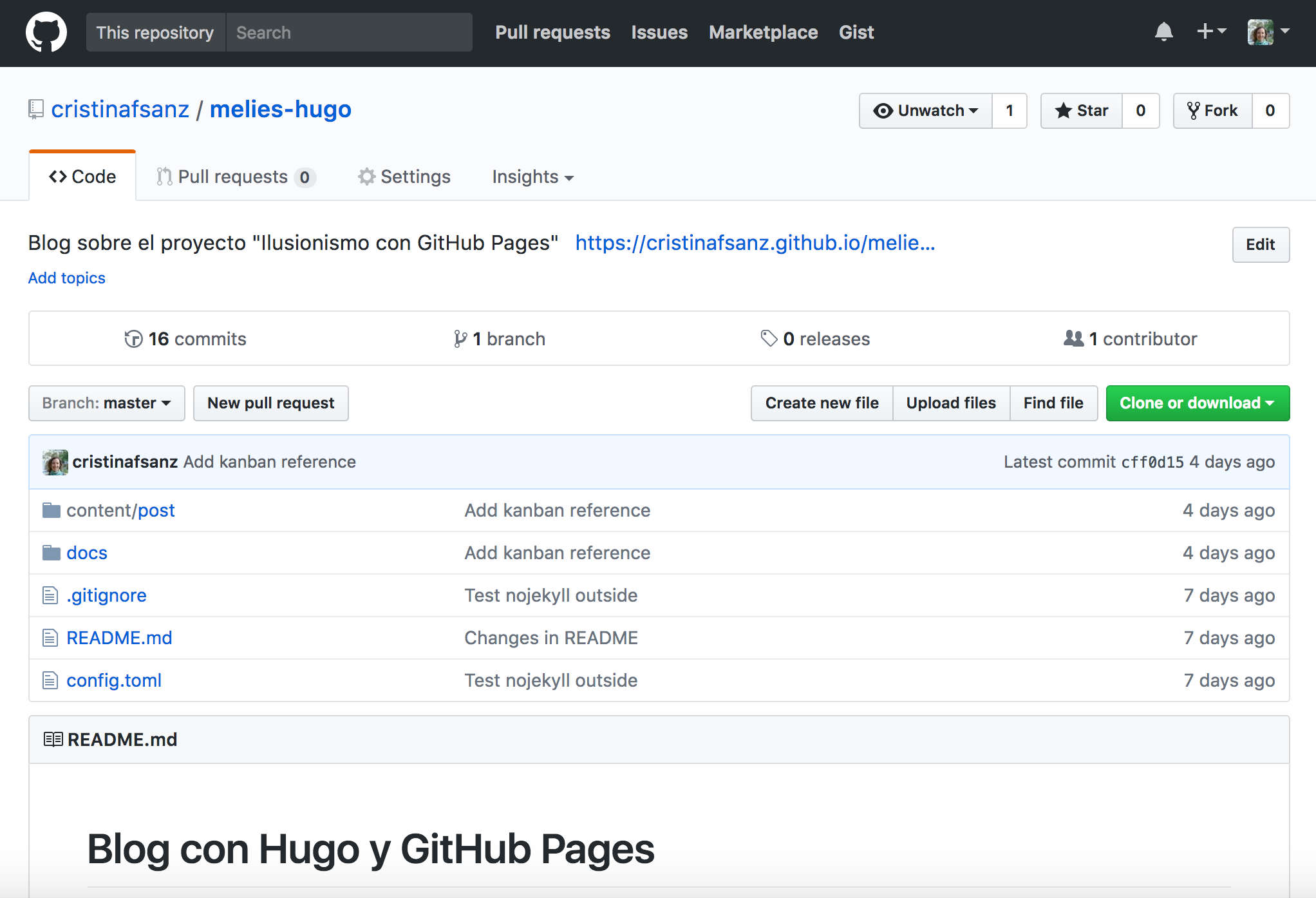The image size is (1316, 898).
Task: Click the Settings gear icon
Action: (x=366, y=177)
